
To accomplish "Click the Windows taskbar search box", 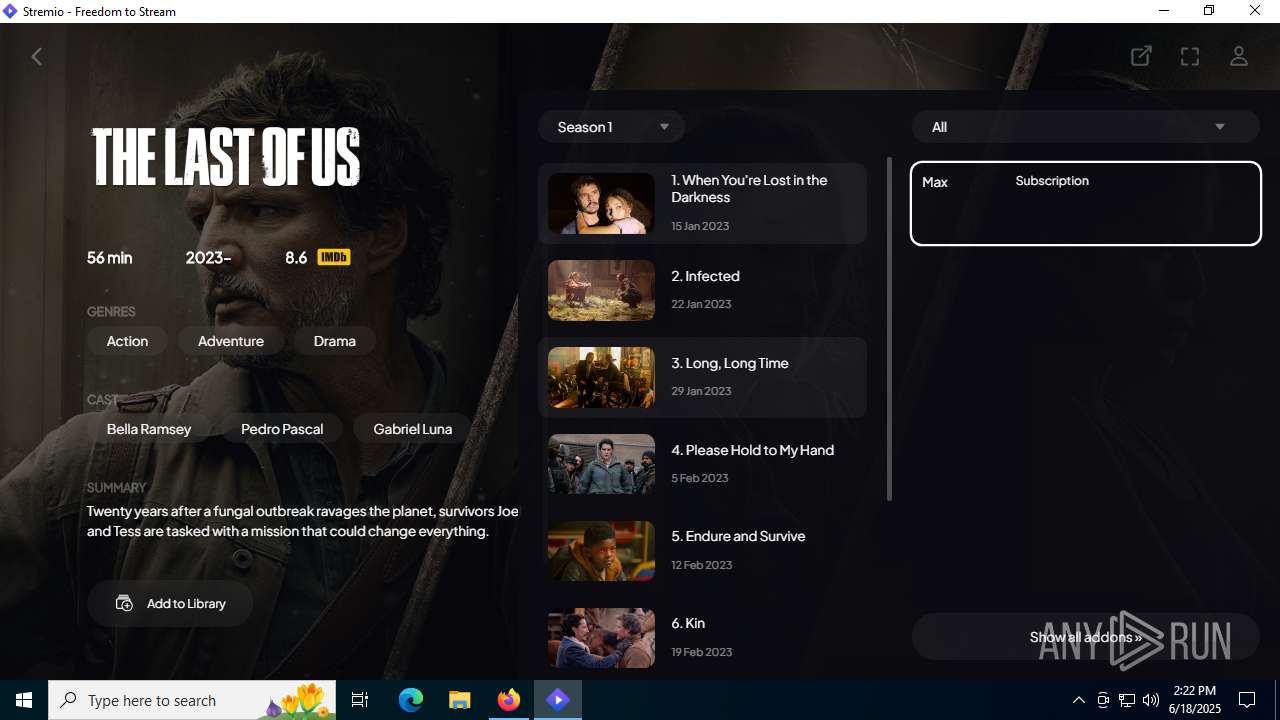I will coord(194,700).
